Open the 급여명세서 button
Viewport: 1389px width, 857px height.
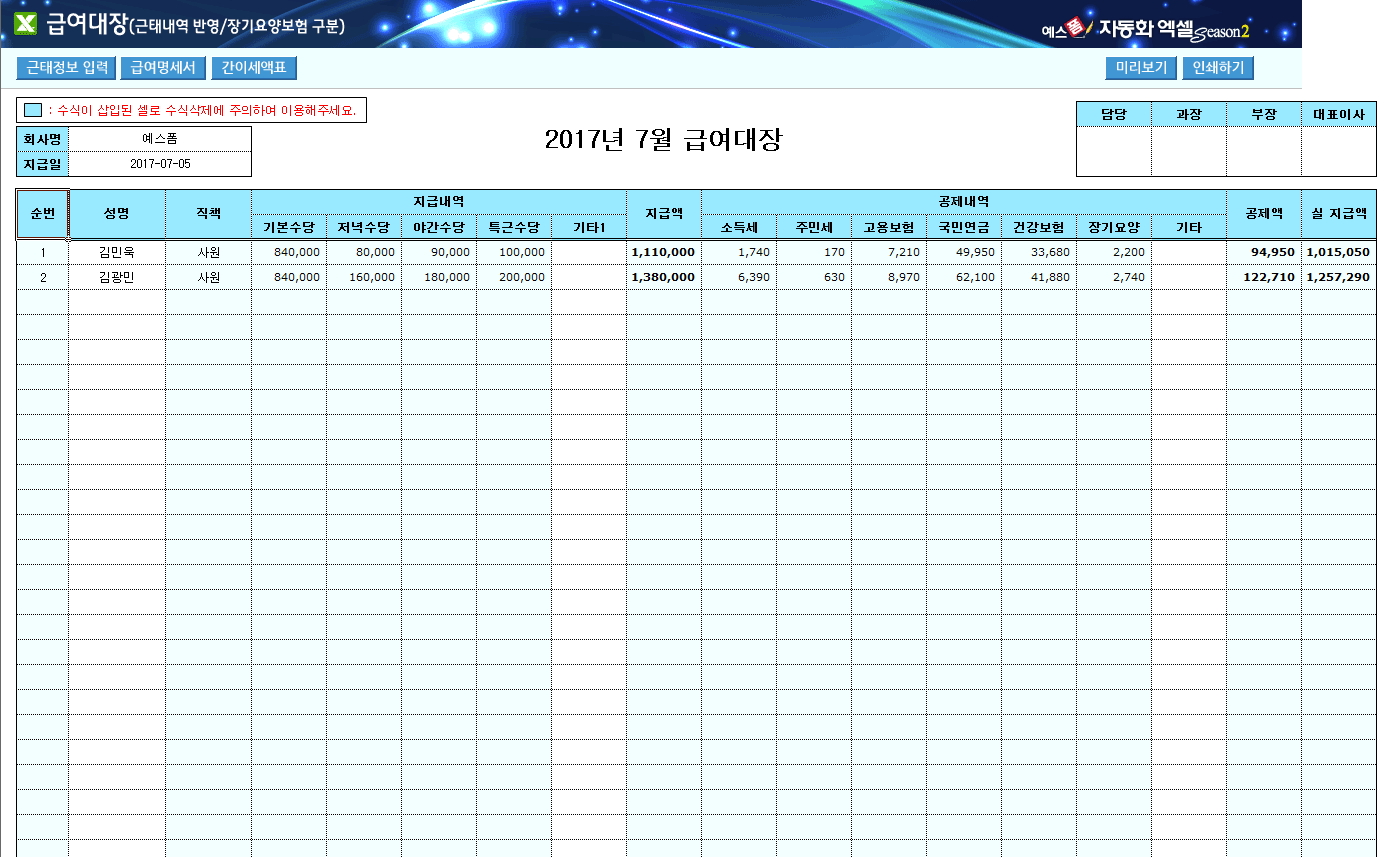163,68
